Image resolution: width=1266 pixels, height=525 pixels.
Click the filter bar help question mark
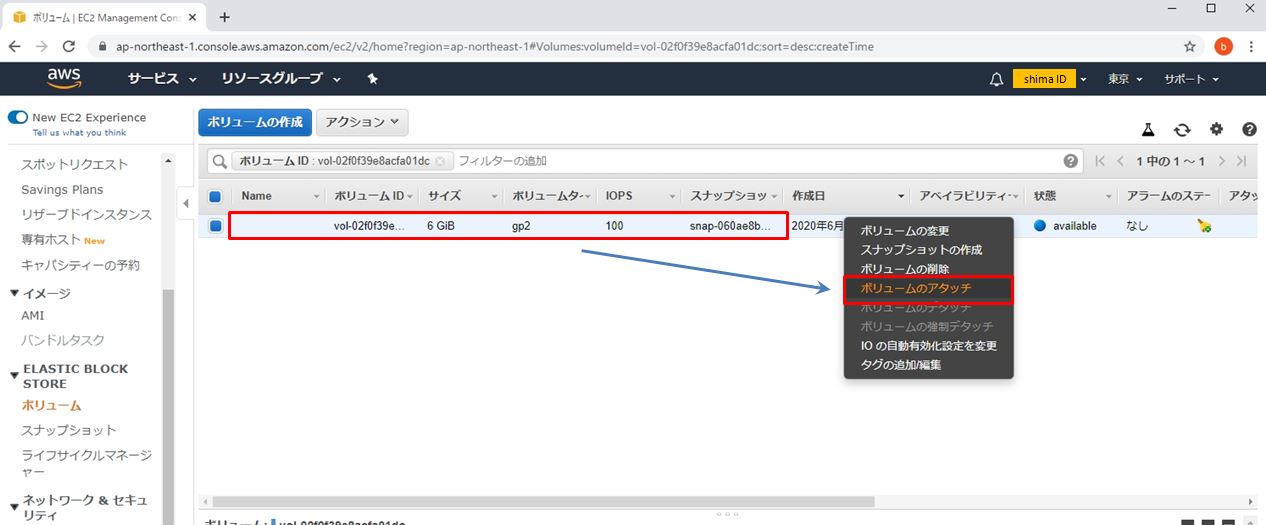click(1071, 161)
